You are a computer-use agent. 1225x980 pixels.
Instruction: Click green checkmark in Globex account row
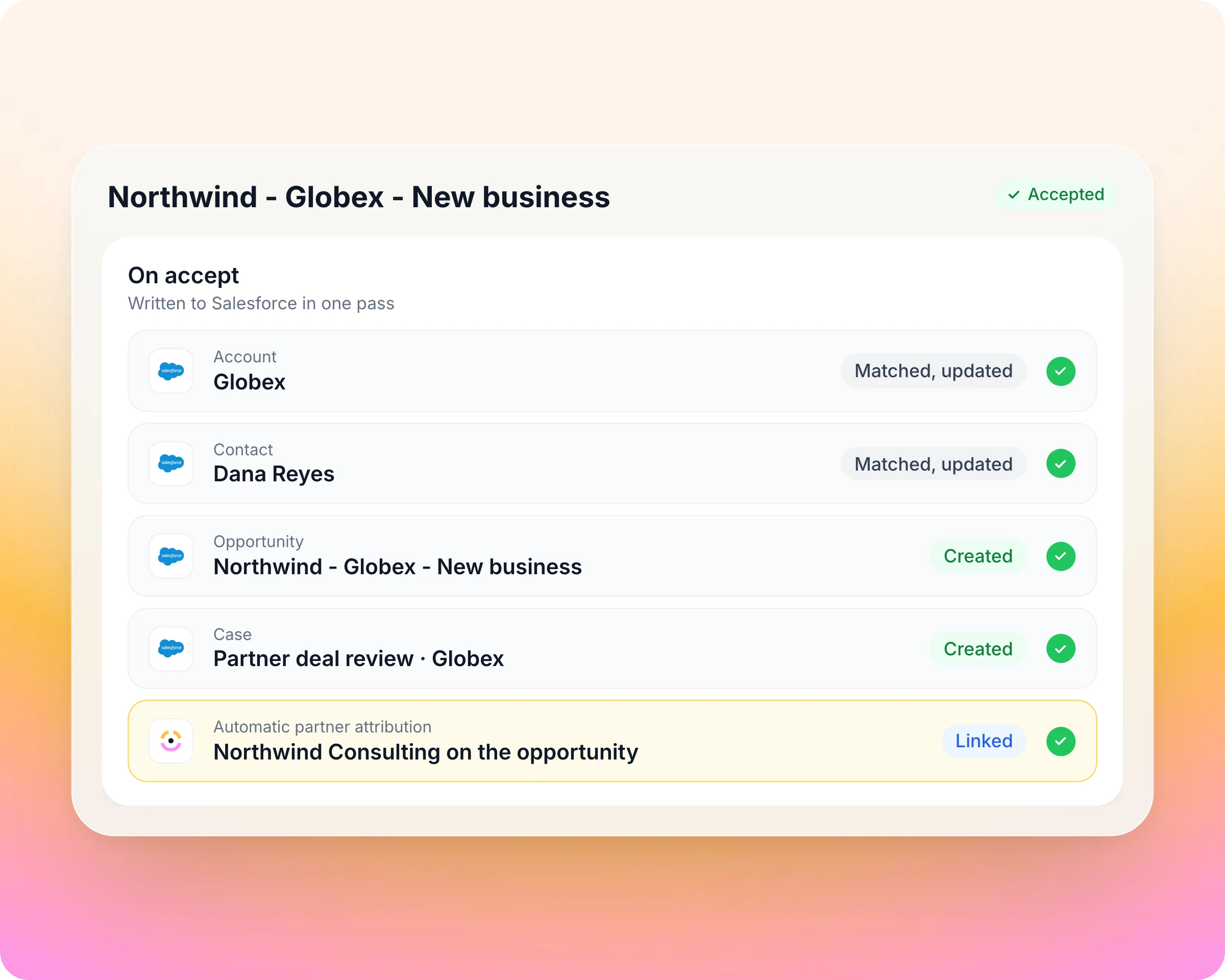[1061, 371]
